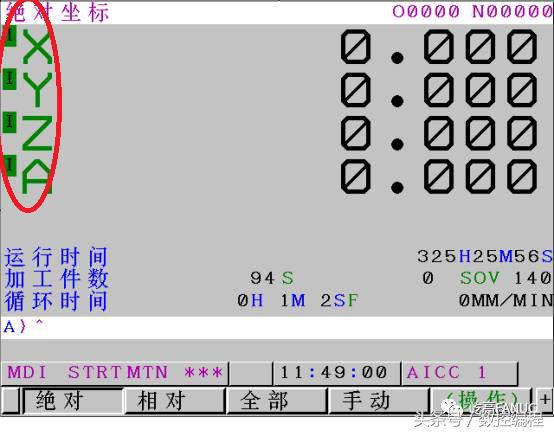Viewport: 554px width, 434px height.
Task: Click the MTN motion status indicator
Action: (147, 373)
